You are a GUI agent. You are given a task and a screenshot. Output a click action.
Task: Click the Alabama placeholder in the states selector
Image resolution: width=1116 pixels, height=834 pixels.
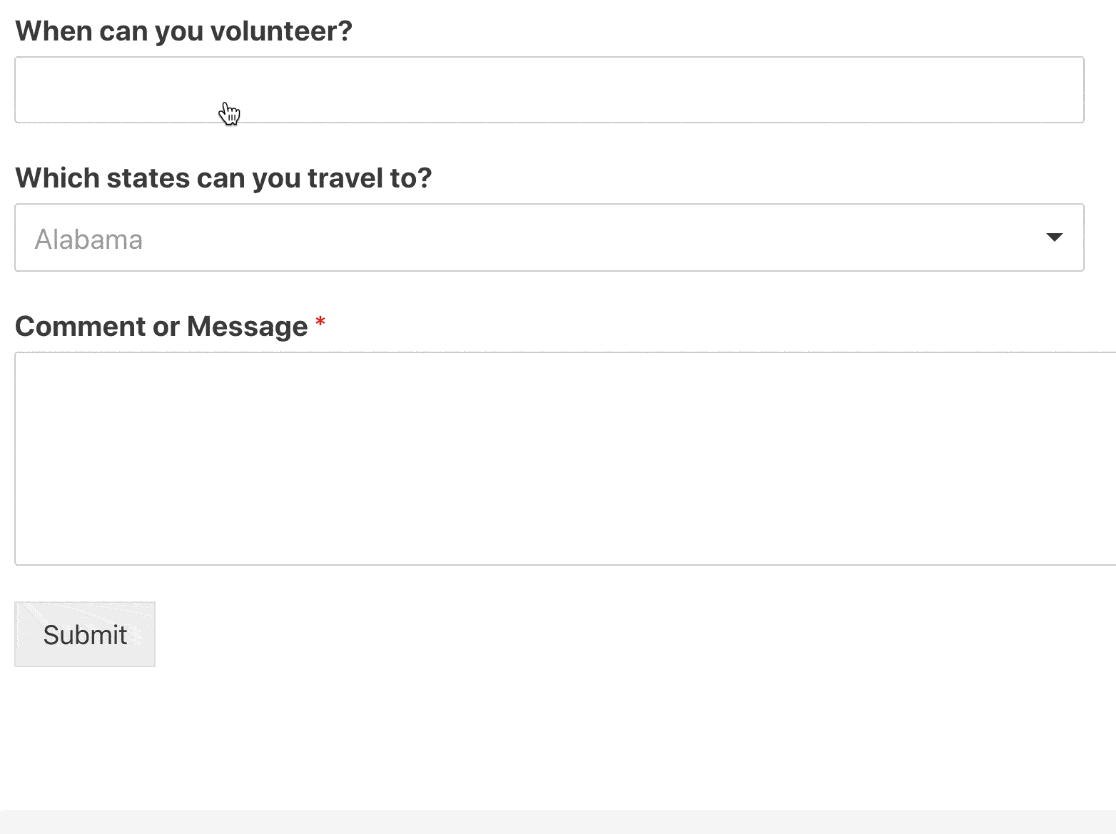(x=89, y=240)
